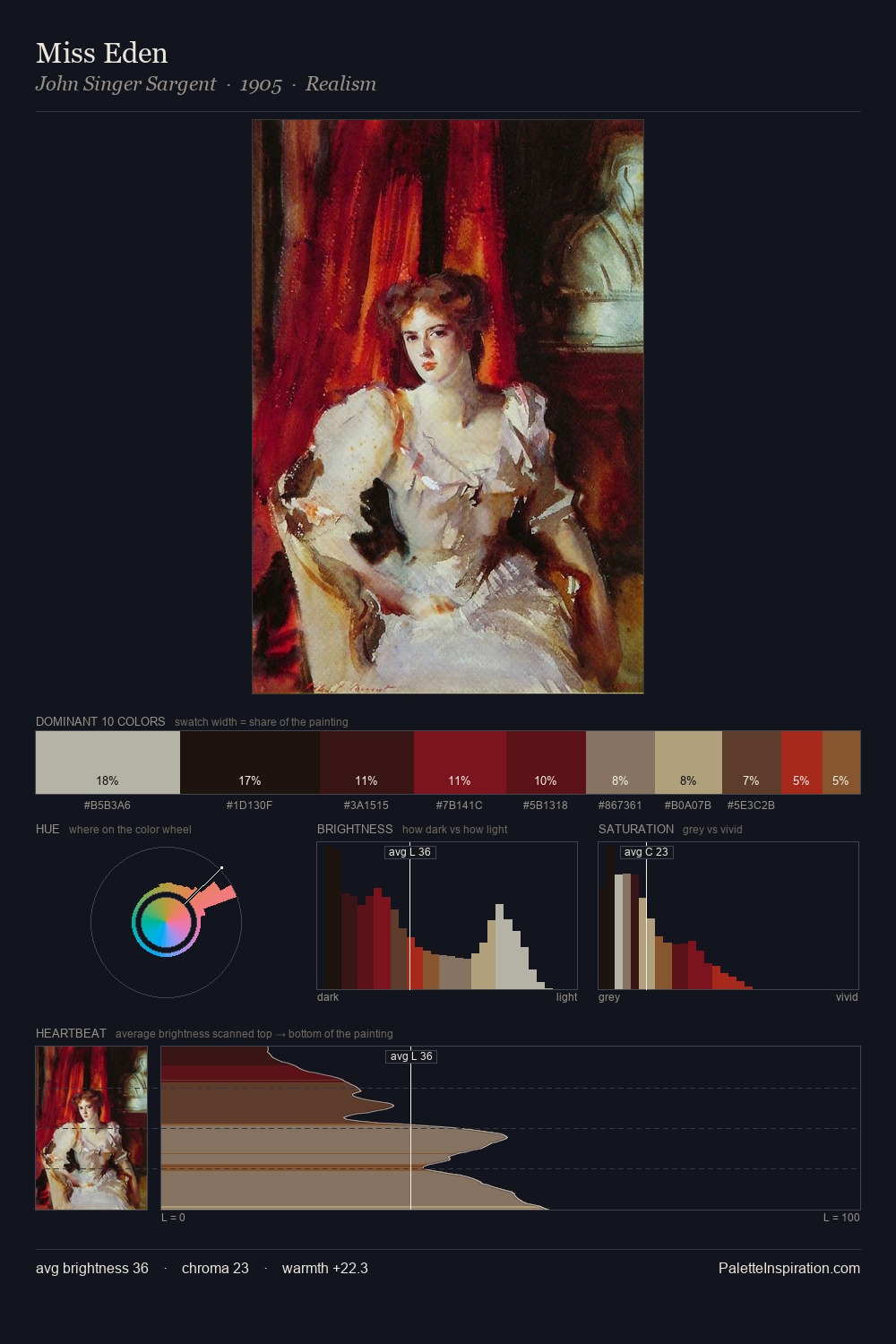This screenshot has width=896, height=1344.
Task: Click the hex code label '#7B141C'
Action: click(460, 806)
